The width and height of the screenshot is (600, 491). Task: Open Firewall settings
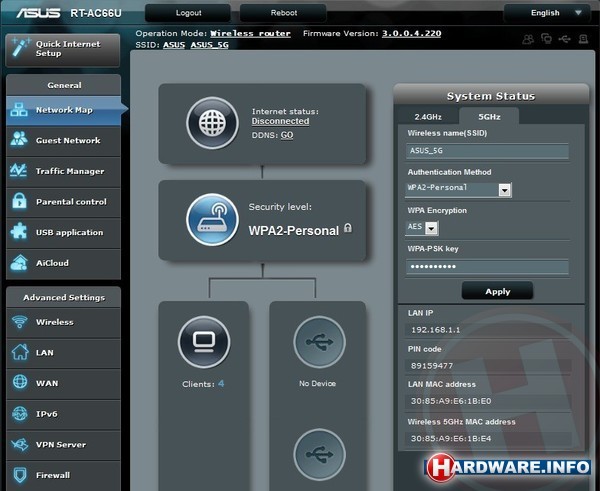coord(64,475)
